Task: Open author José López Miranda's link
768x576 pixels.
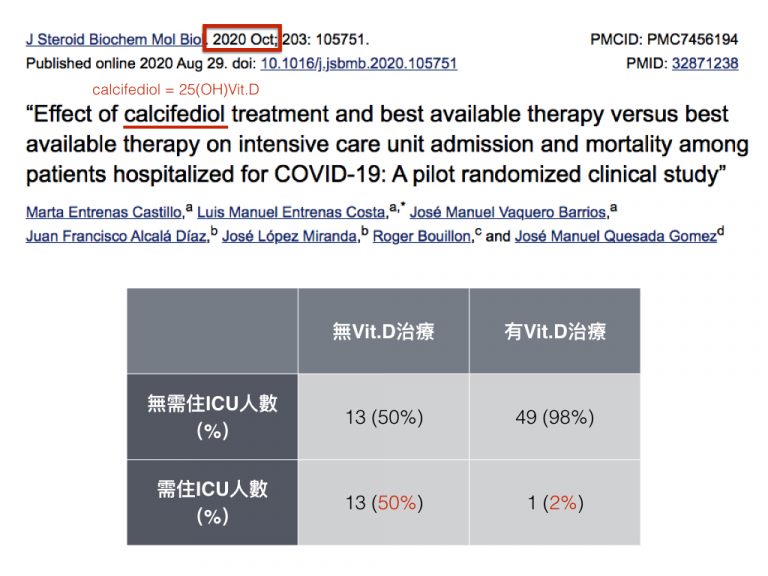Action: click(289, 236)
